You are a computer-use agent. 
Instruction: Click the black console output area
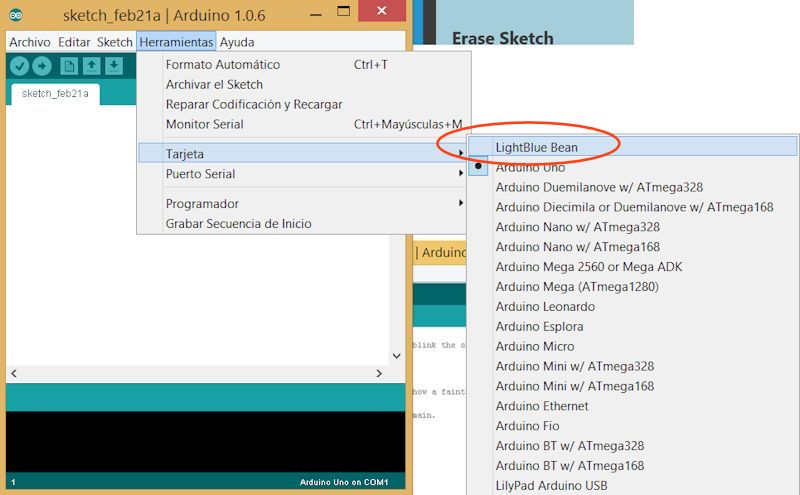[206, 441]
